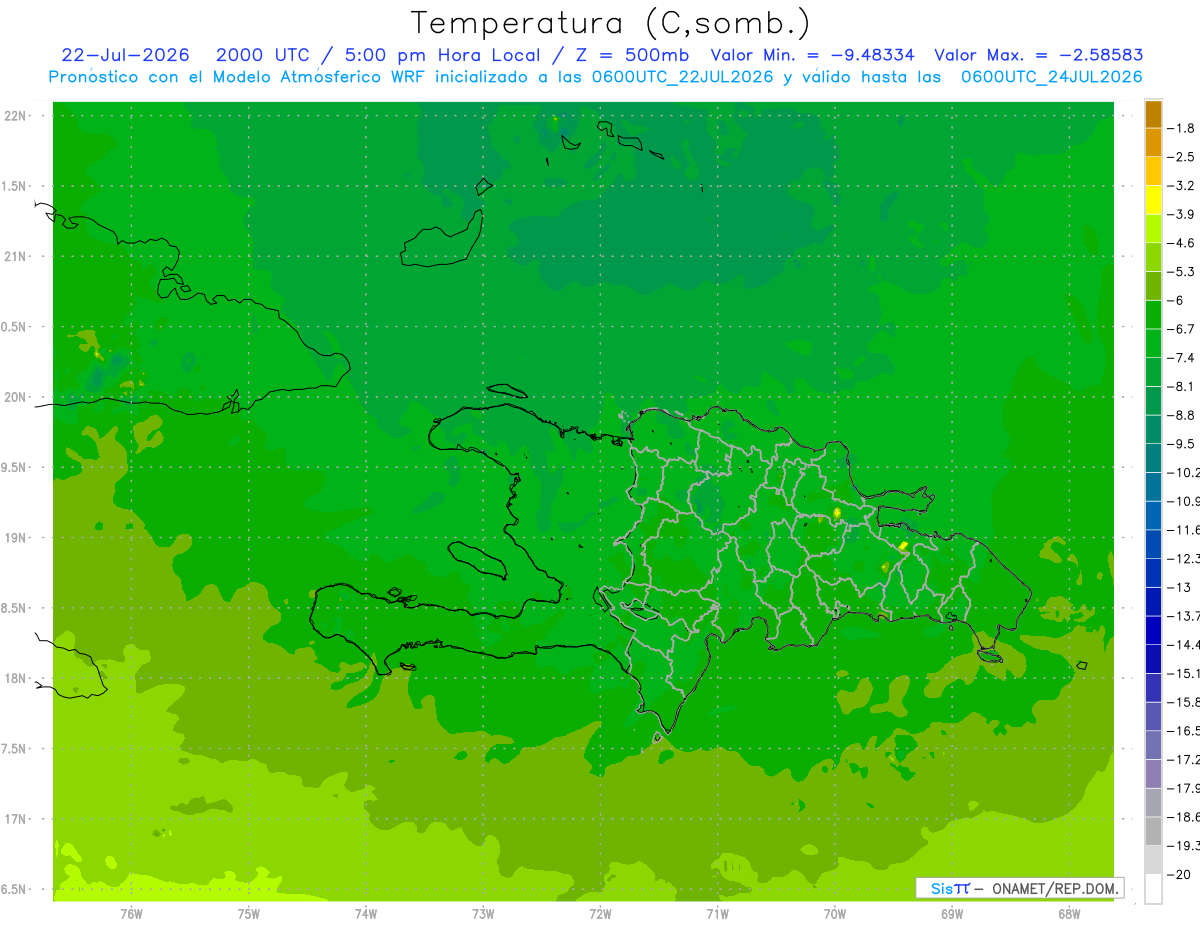Click the '75W' longitude label
Image resolution: width=1200 pixels, height=927 pixels.
click(x=249, y=913)
